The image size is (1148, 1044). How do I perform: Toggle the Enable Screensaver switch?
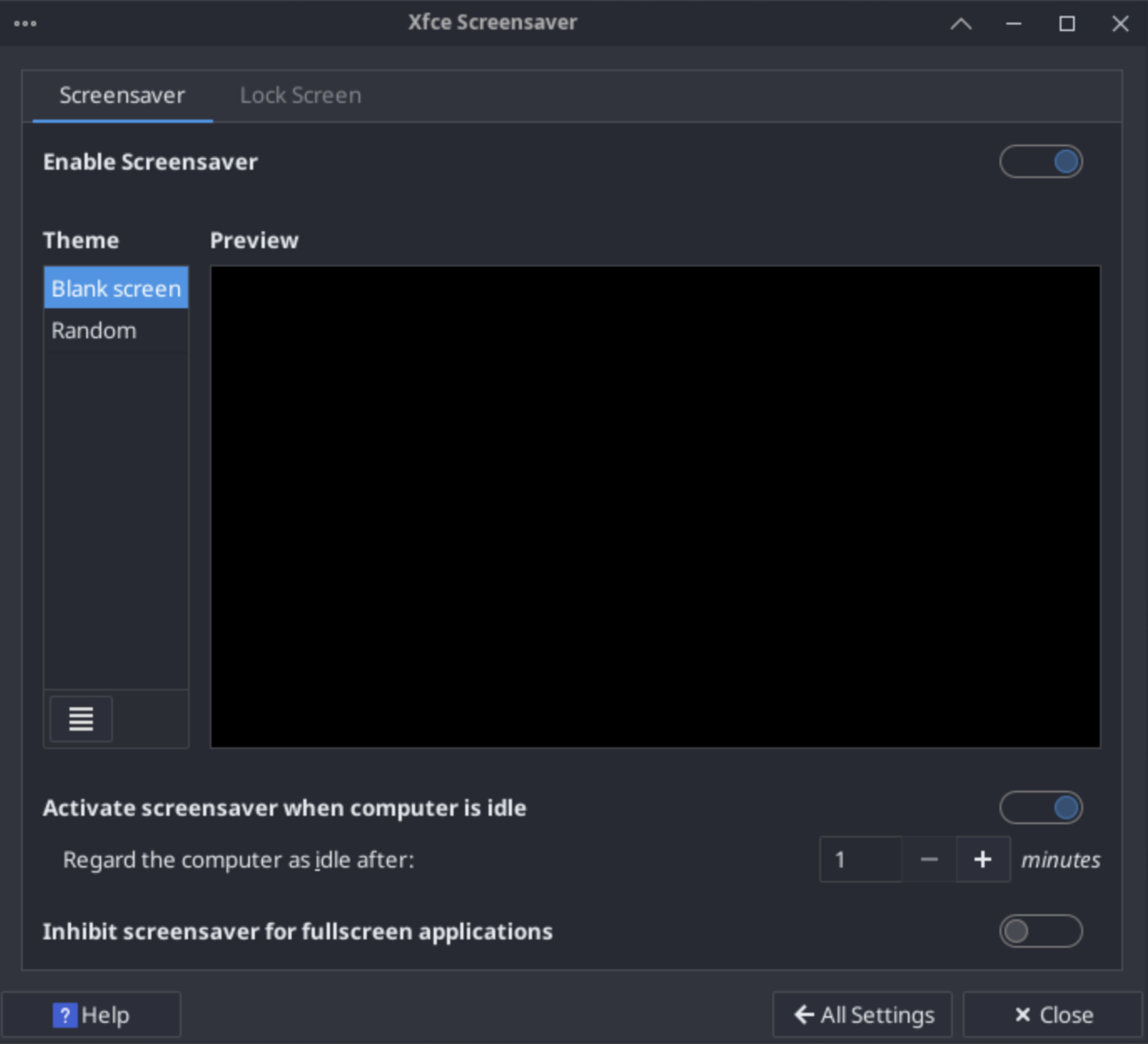[1040, 162]
